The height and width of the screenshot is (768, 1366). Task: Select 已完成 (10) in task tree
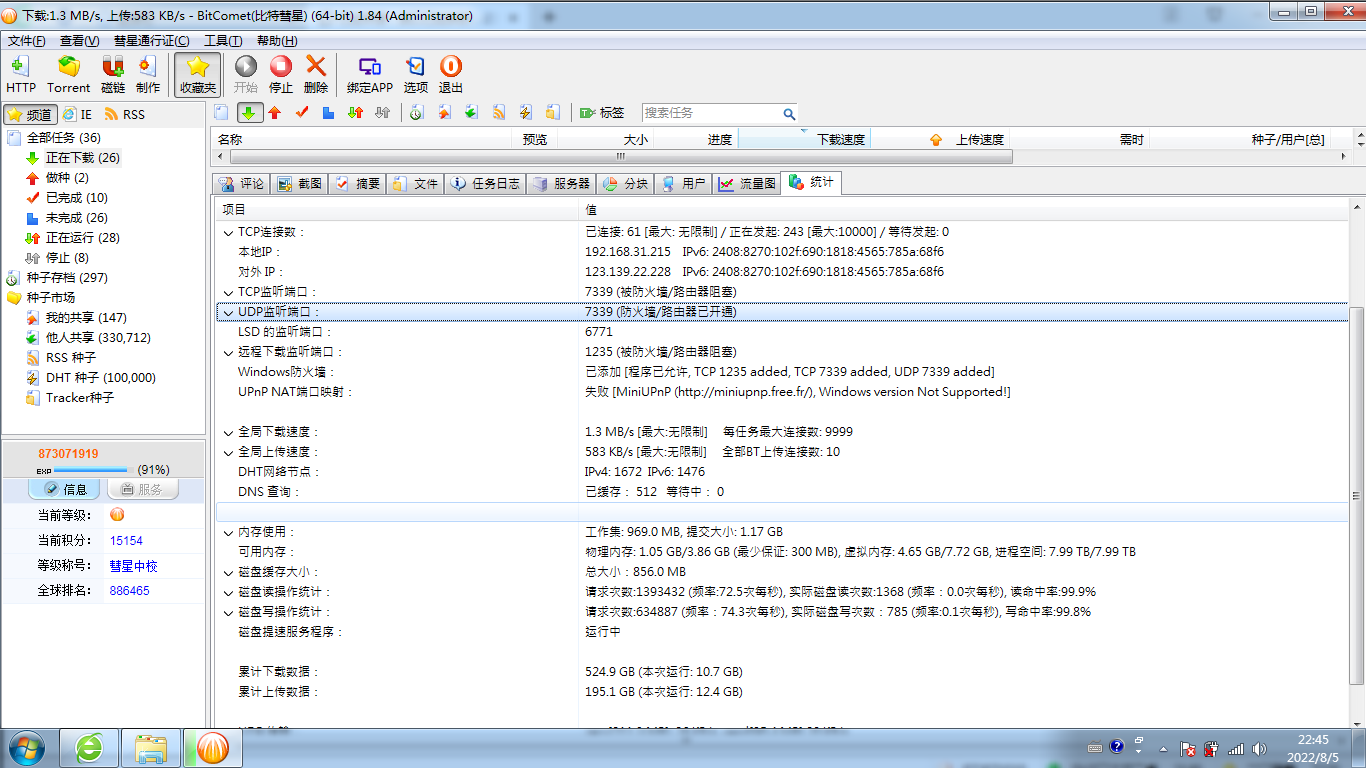(76, 198)
